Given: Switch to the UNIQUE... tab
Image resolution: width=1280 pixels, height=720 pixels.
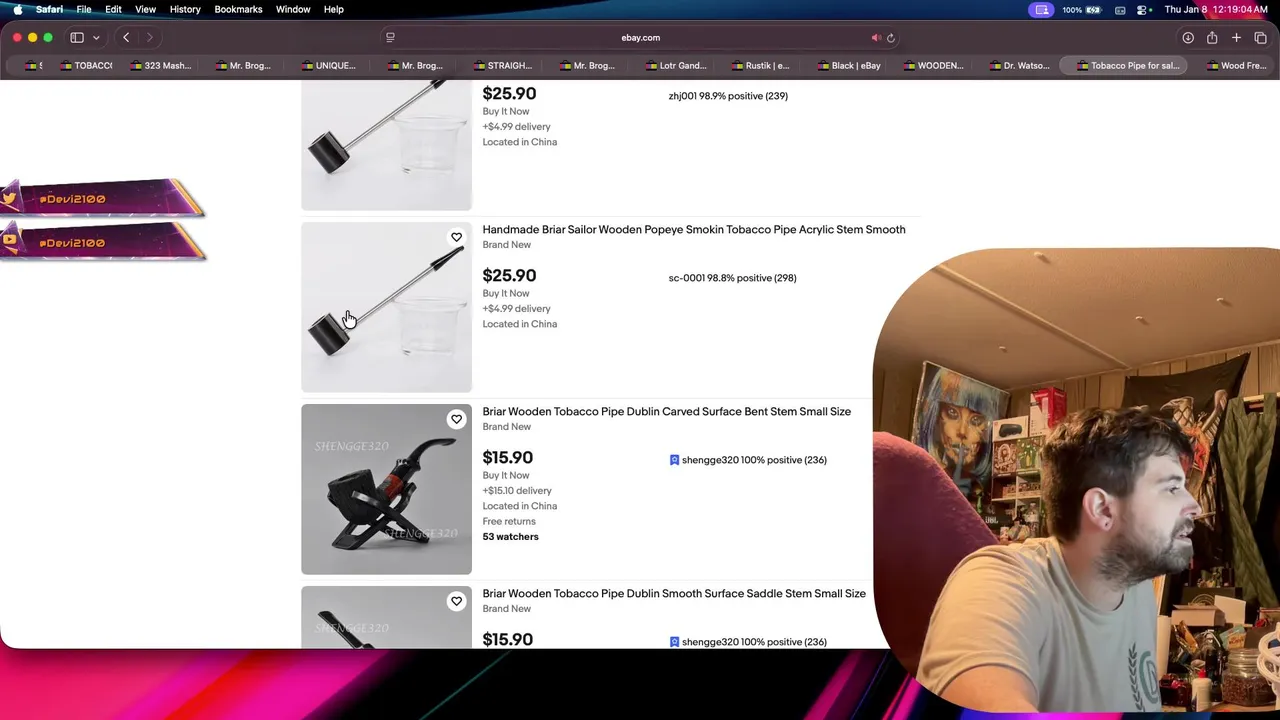Looking at the screenshot, I should pyautogui.click(x=328, y=66).
